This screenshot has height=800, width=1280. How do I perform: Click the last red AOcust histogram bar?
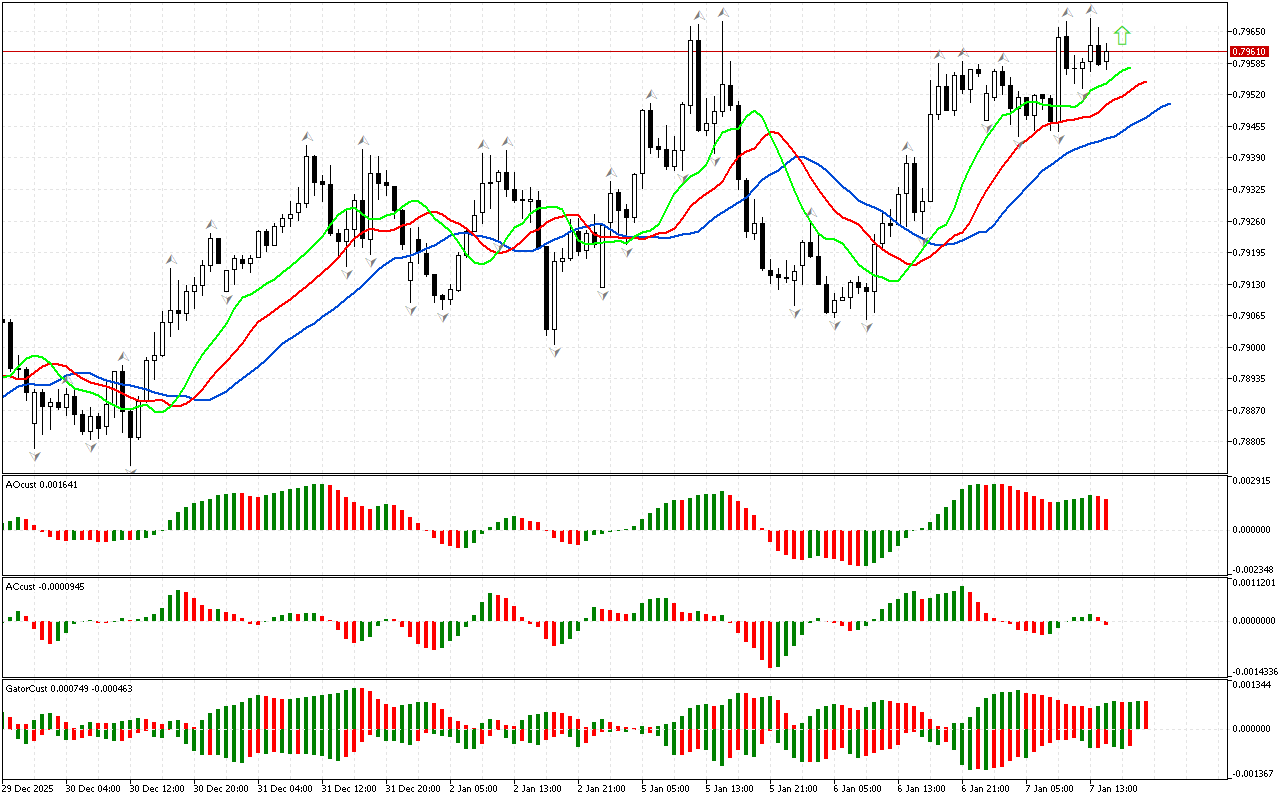pyautogui.click(x=1107, y=514)
